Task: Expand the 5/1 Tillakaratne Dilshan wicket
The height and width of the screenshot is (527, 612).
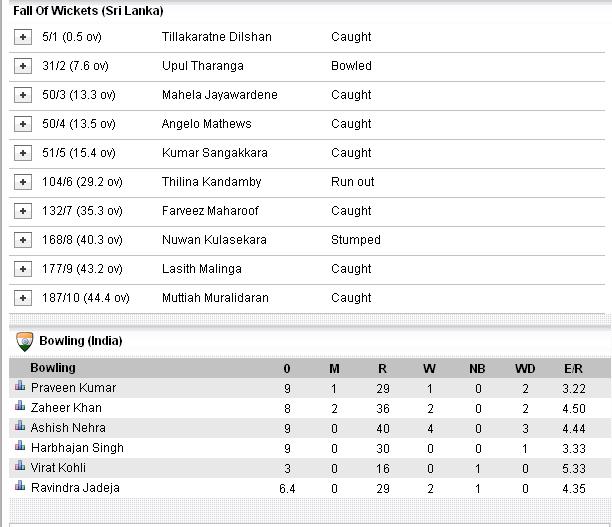Action: [x=23, y=37]
